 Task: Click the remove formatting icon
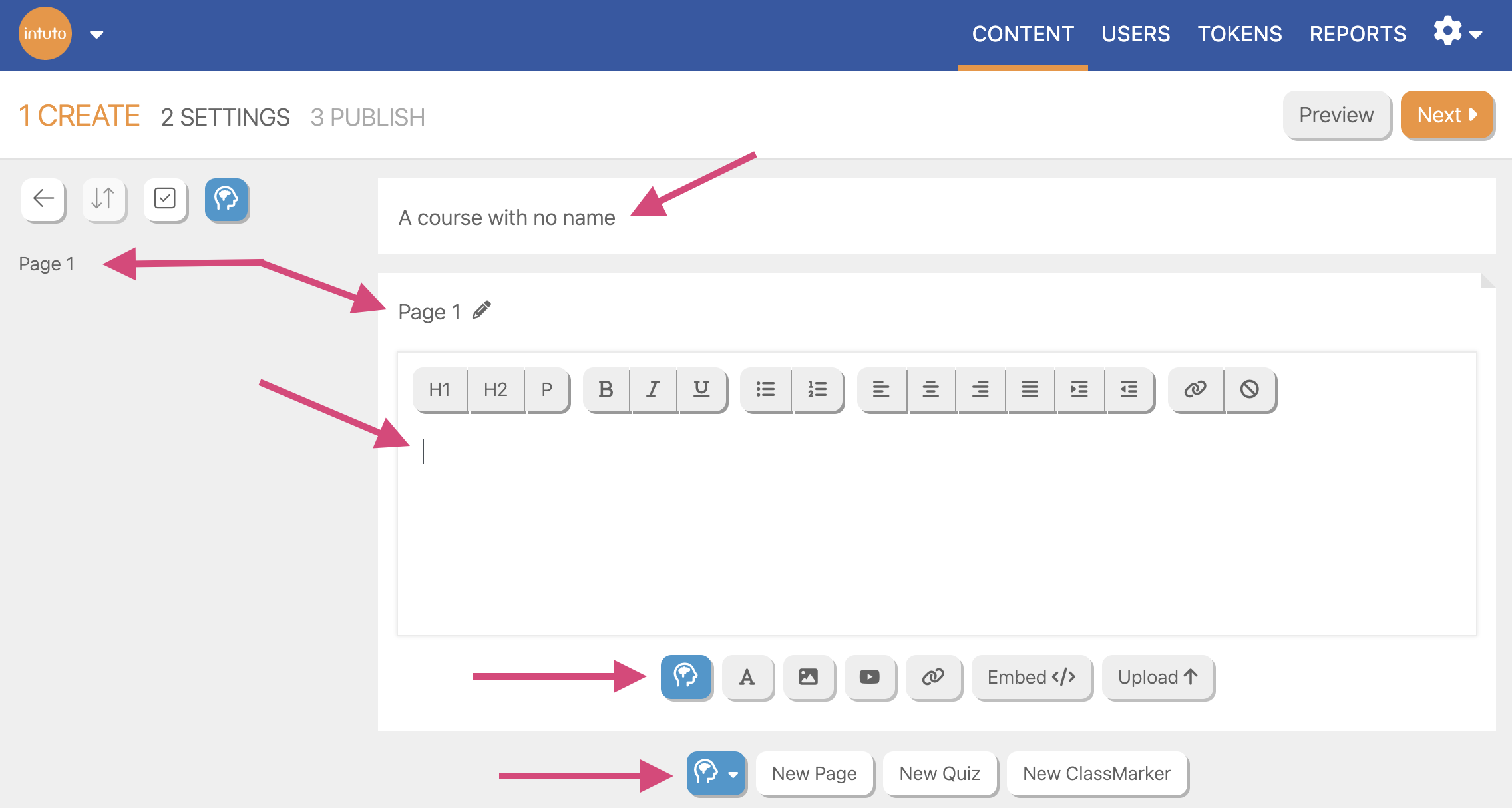(x=1249, y=389)
